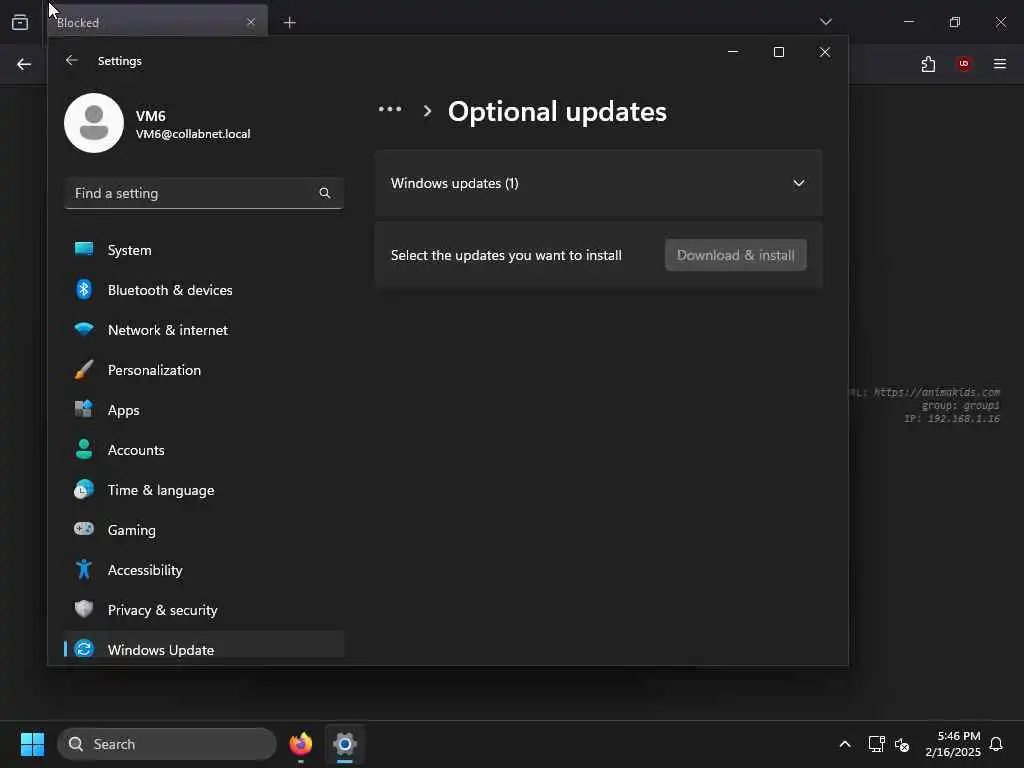Click the taskbar Search box
Viewport: 1024px width, 768px height.
click(167, 744)
